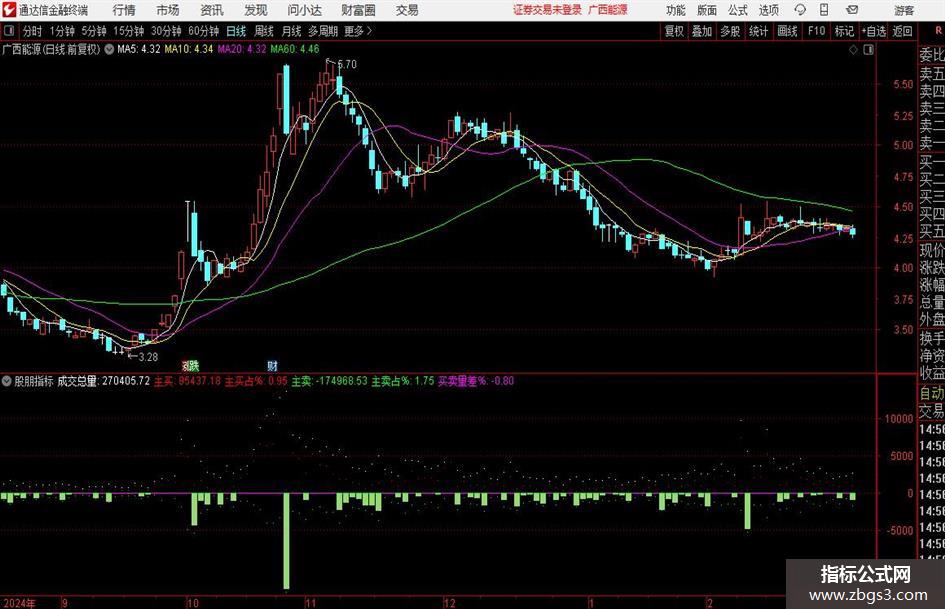
Task: Open the 财富圈 menu
Action: tap(358, 10)
